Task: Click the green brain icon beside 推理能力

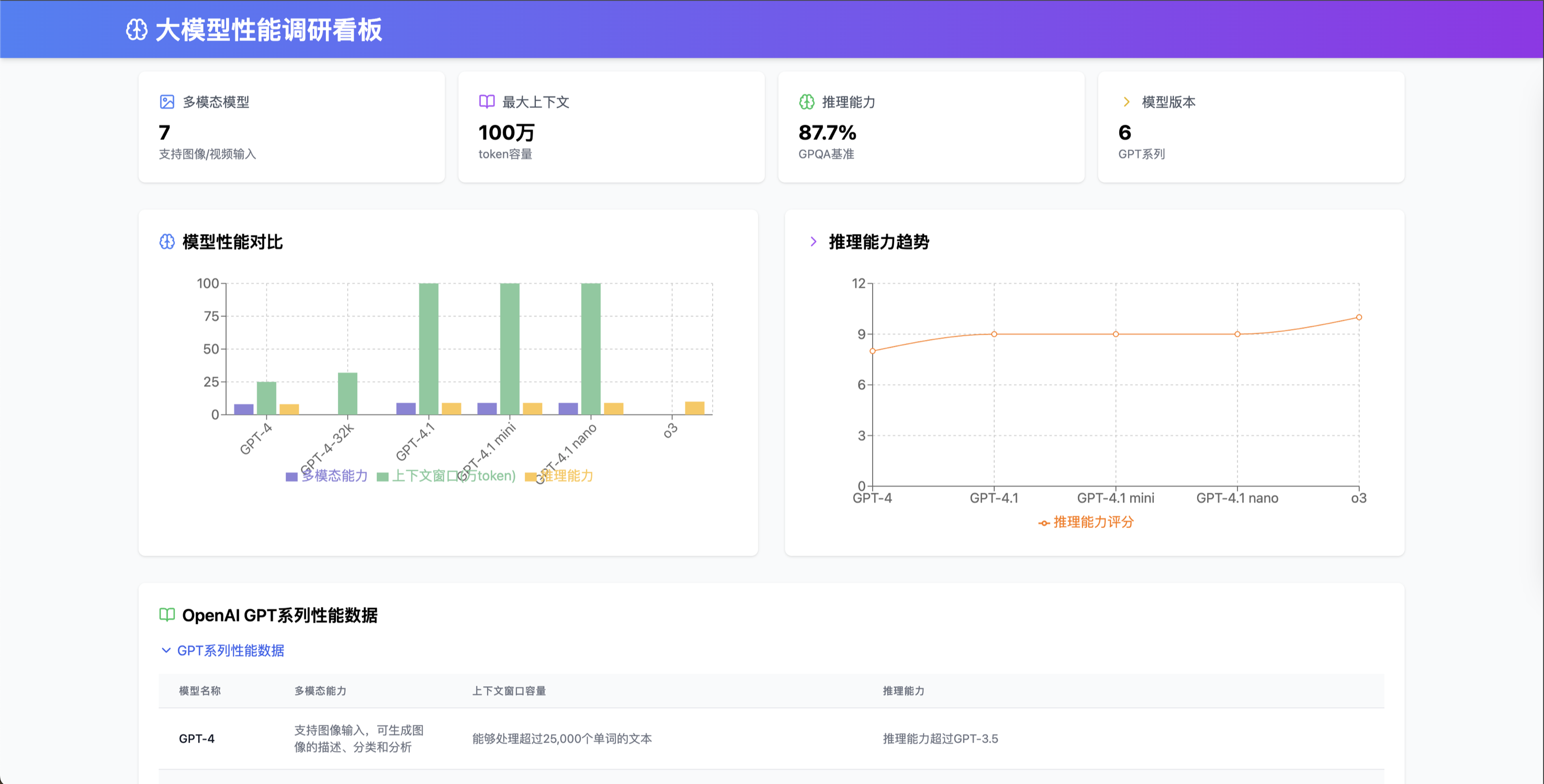Action: click(x=807, y=102)
